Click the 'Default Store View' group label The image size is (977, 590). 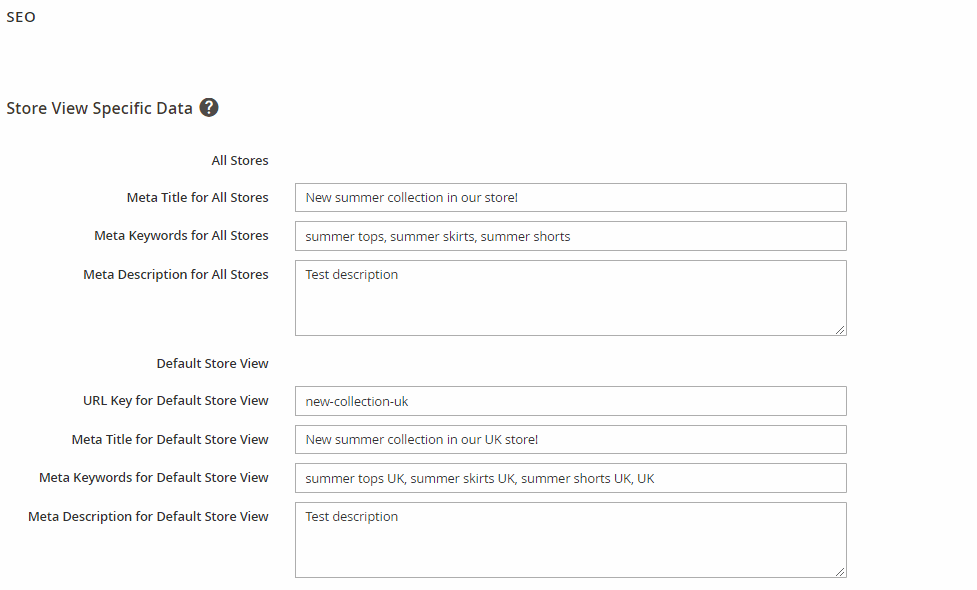coord(212,363)
